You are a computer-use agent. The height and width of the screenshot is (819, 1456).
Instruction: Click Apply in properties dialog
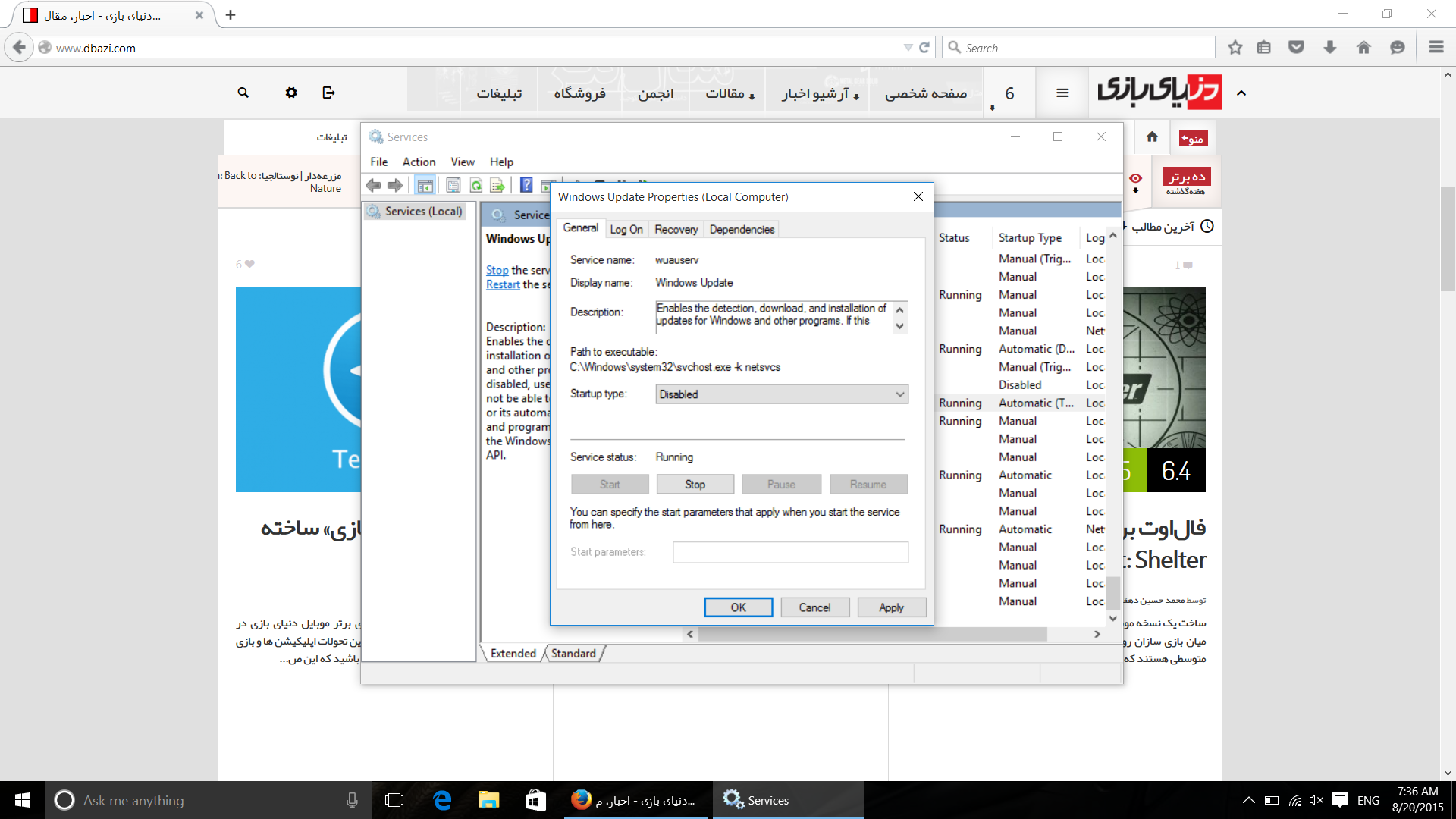pyautogui.click(x=891, y=607)
